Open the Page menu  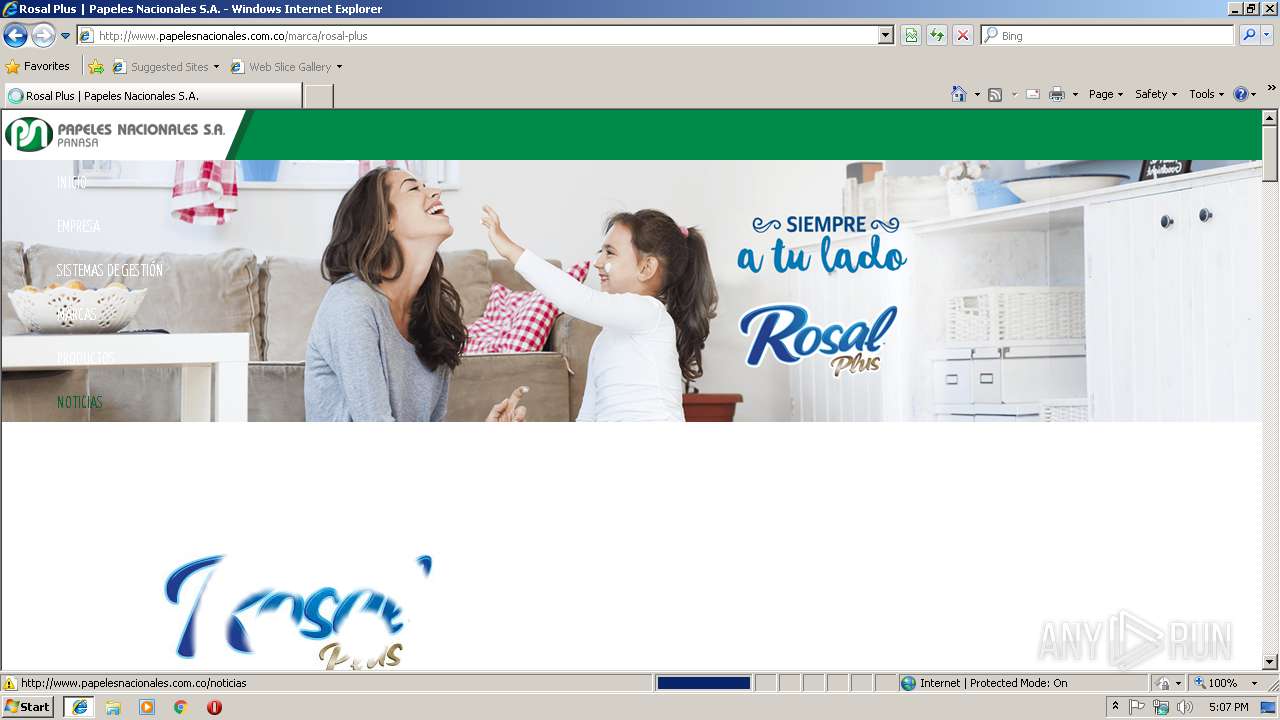1106,94
